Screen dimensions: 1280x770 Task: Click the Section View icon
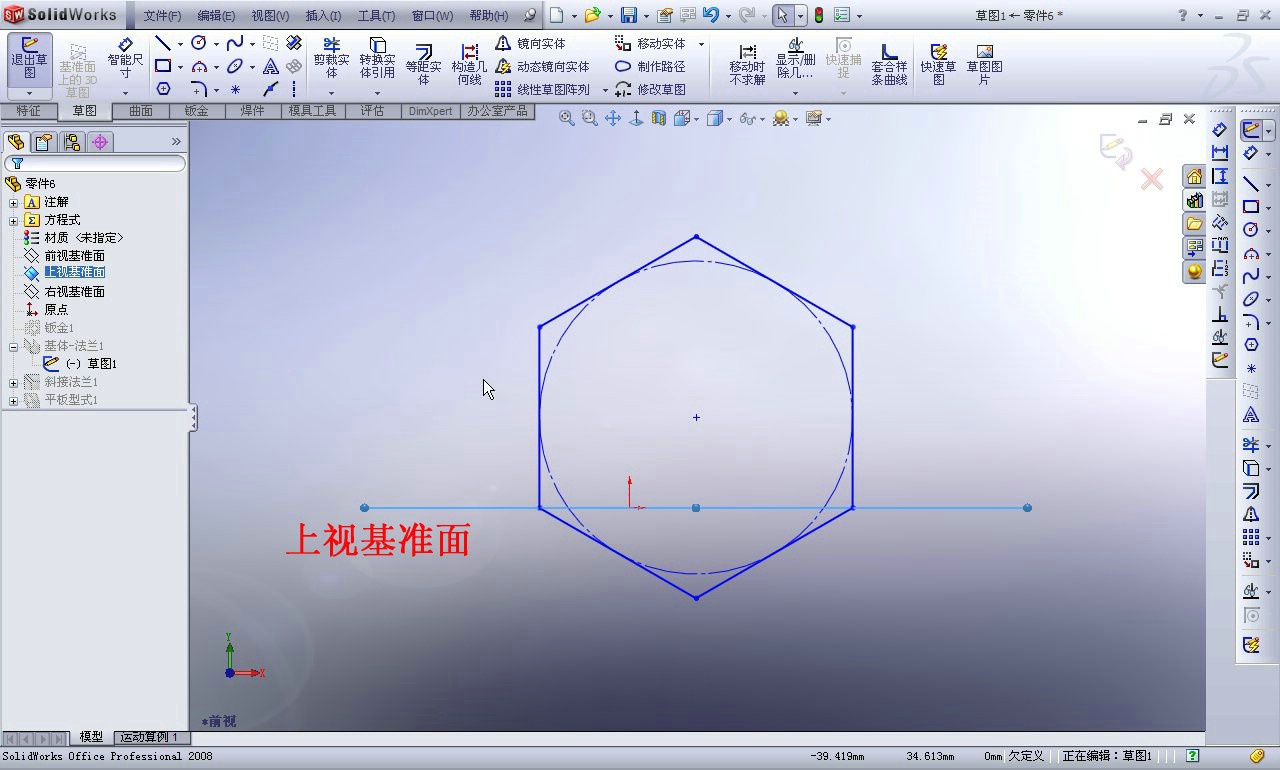point(658,118)
